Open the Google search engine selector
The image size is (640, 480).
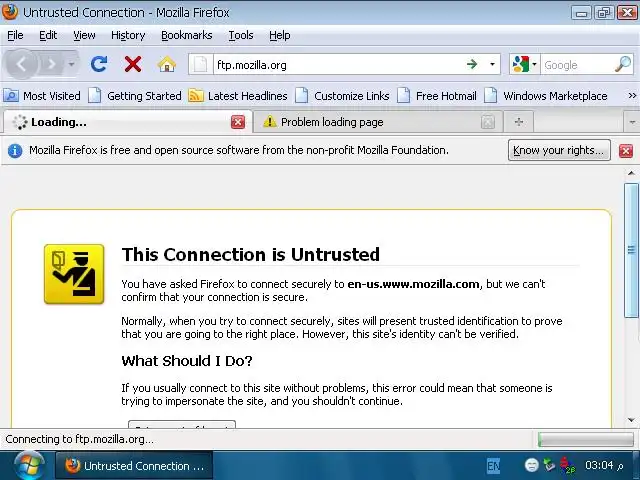click(x=524, y=64)
